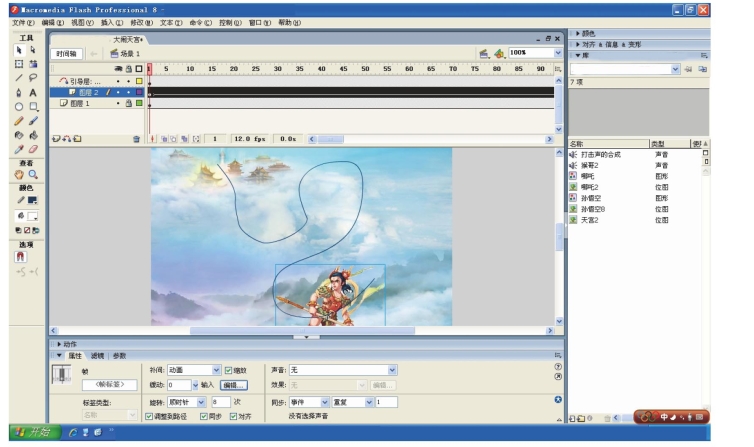This screenshot has width=754, height=447.
Task: Select the Rectangle tool
Action: pos(33,107)
